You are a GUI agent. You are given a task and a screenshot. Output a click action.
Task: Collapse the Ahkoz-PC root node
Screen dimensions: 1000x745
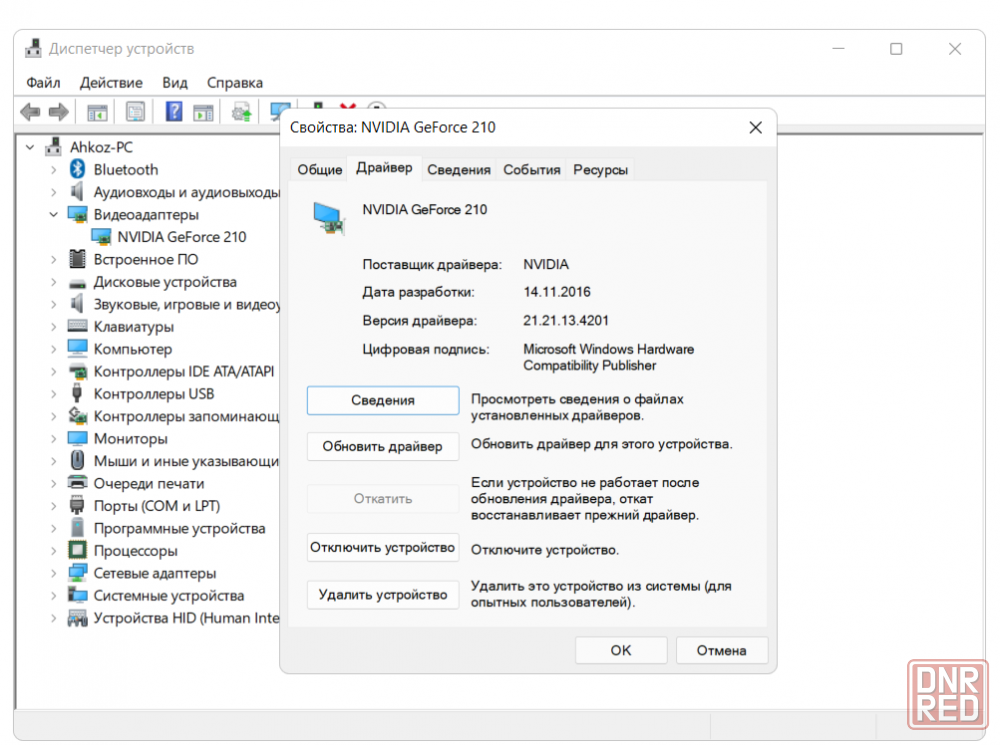tap(30, 147)
